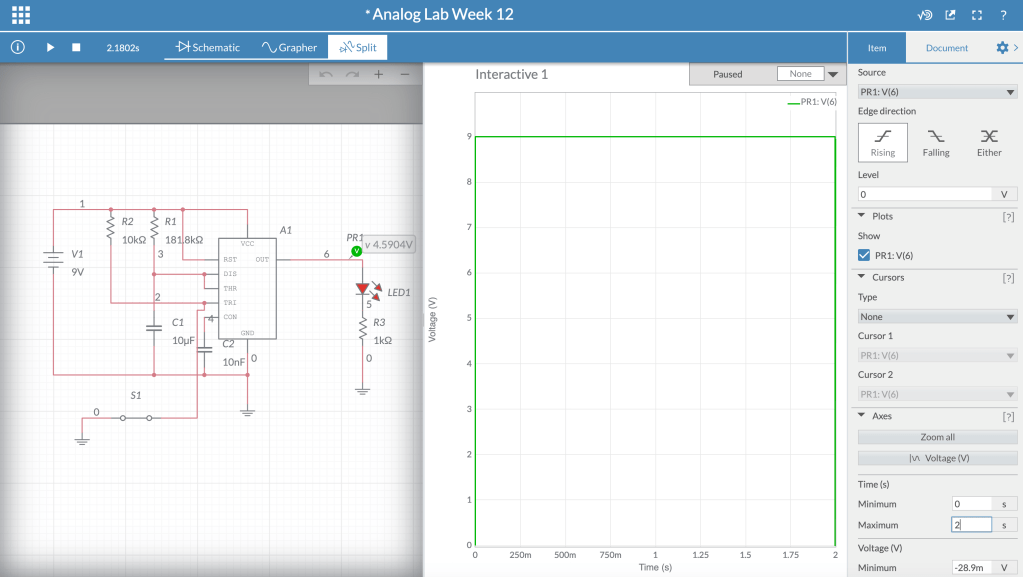Viewport: 1023px width, 577px height.
Task: Open the circuit info icon
Action: point(18,47)
